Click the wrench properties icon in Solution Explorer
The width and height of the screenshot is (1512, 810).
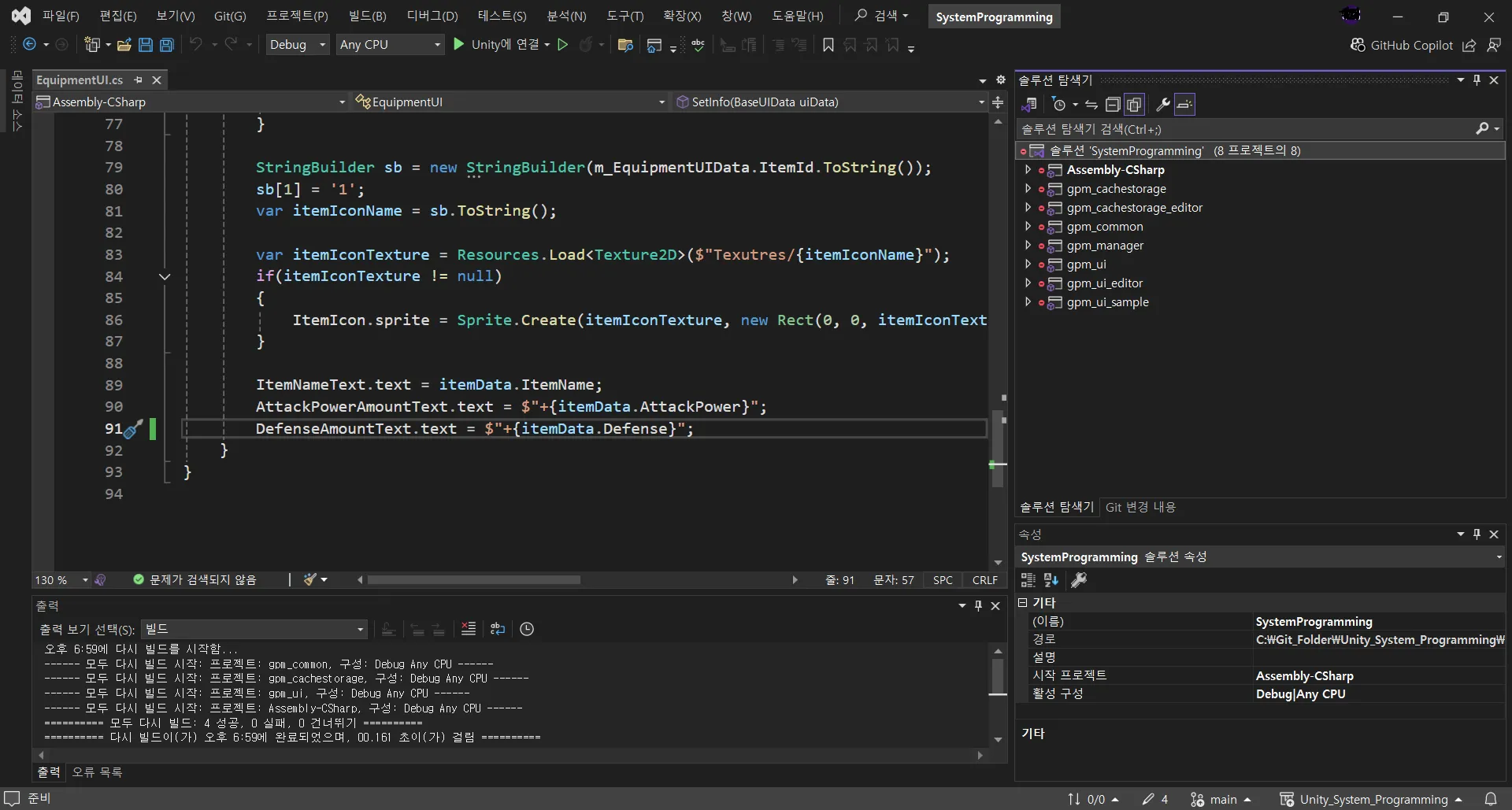pos(1162,104)
